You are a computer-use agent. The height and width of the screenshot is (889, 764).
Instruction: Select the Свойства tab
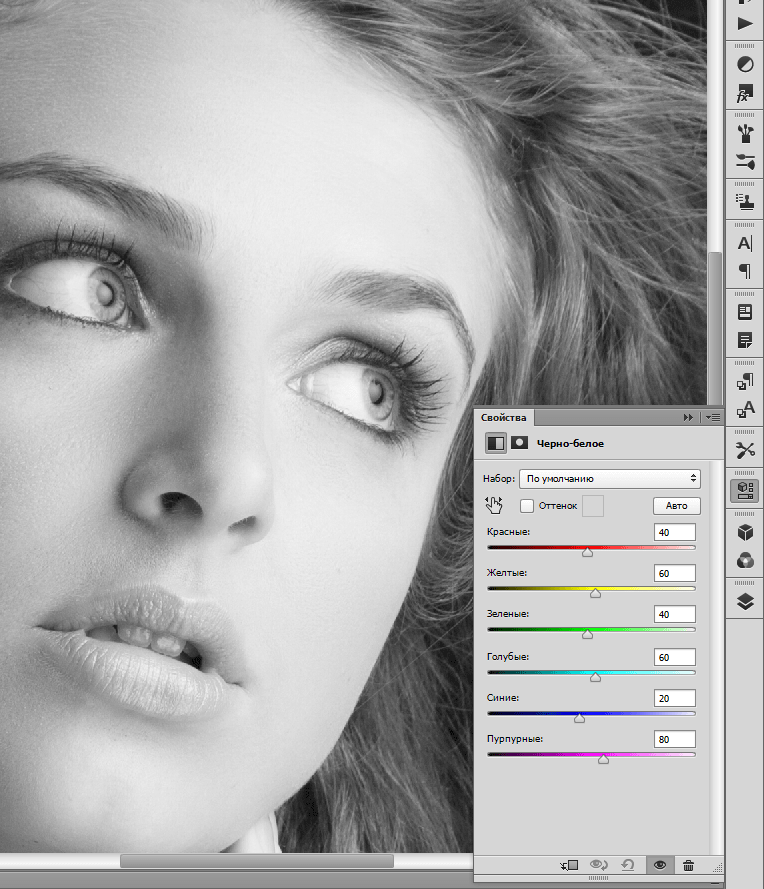point(503,418)
